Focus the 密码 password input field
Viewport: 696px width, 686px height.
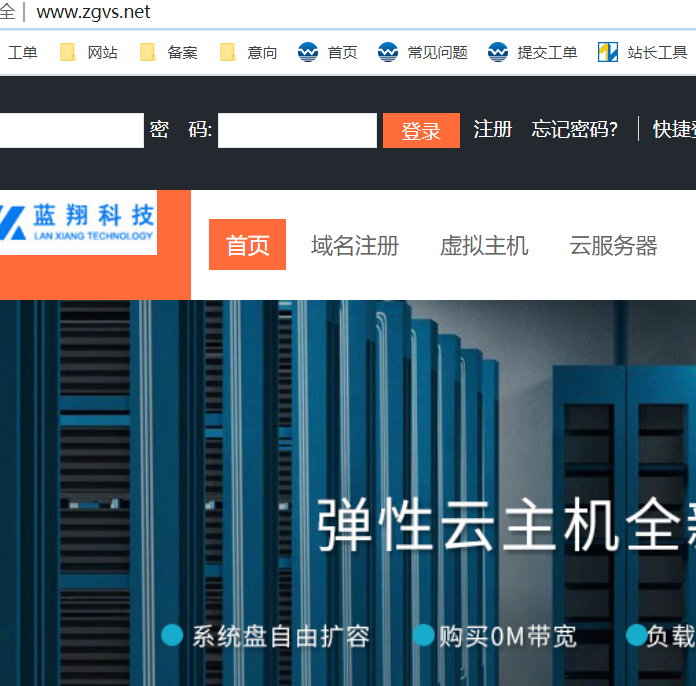tap(297, 131)
